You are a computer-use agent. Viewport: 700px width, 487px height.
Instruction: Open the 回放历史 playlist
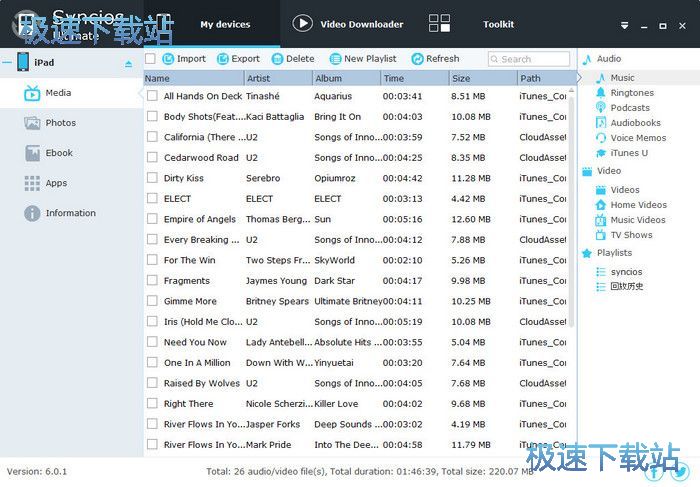point(627,286)
